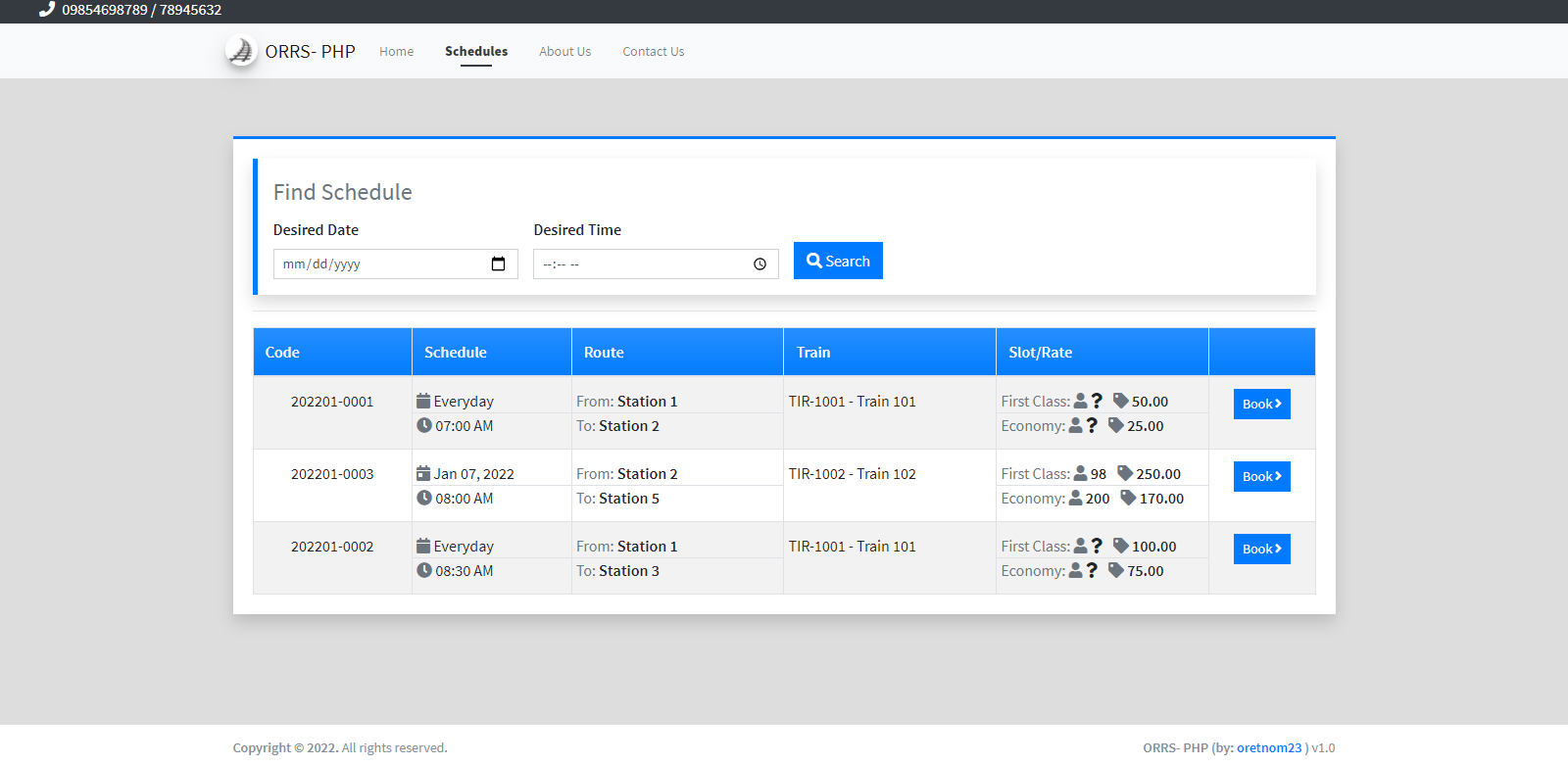Screen dimensions: 1568x766
Task: Click the Train column header
Action: (x=890, y=352)
